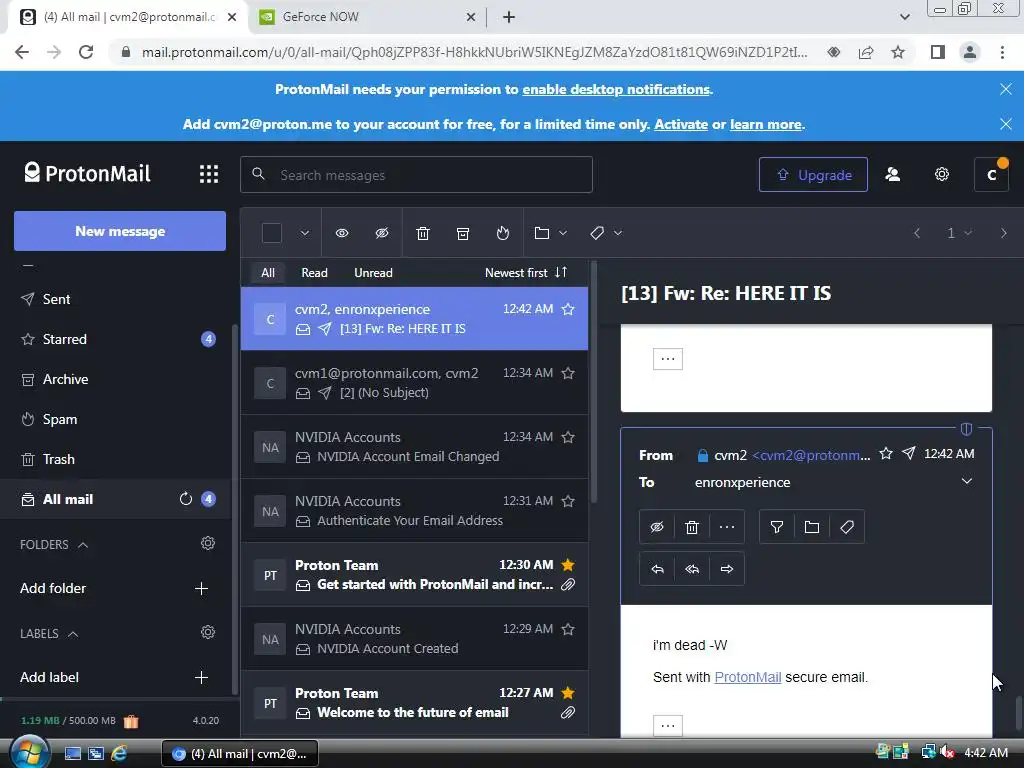Star the NVIDIA Account Created message
The width and height of the screenshot is (1024, 768).
(x=568, y=629)
